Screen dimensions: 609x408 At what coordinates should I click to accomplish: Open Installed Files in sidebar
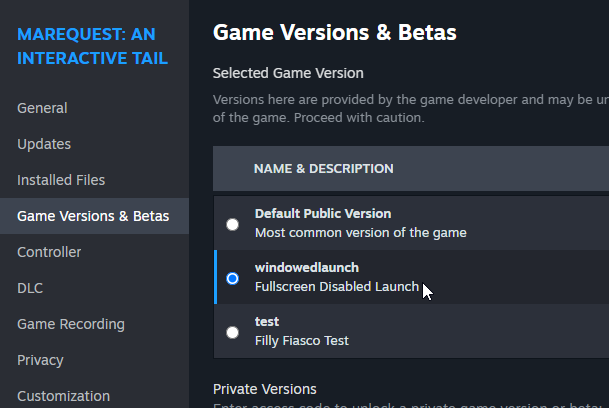(61, 180)
